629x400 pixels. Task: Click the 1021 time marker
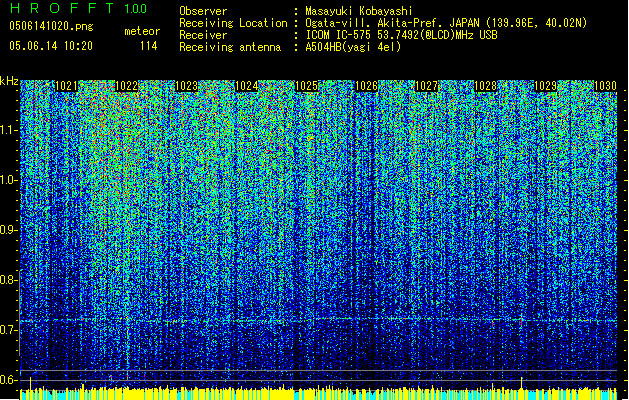pos(68,87)
